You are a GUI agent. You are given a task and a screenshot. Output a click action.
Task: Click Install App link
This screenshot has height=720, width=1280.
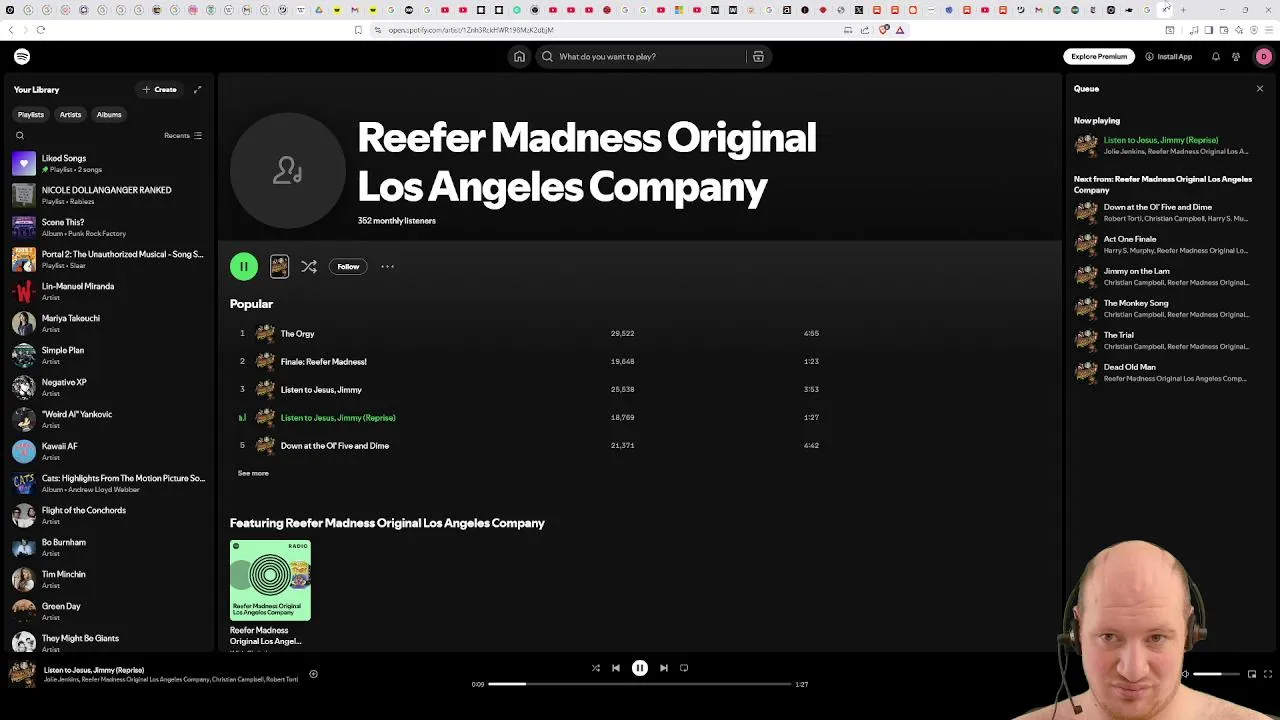coord(1169,57)
